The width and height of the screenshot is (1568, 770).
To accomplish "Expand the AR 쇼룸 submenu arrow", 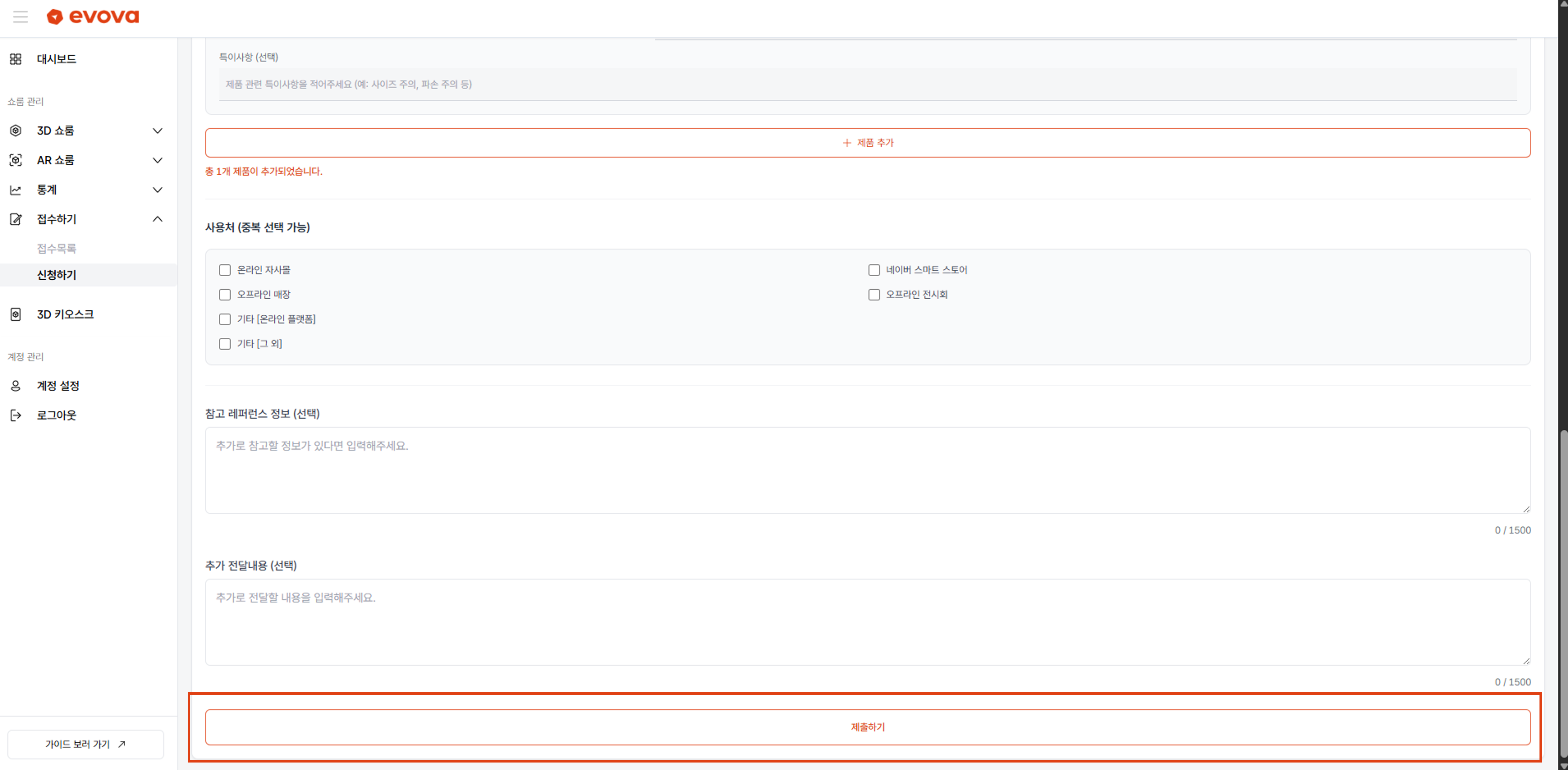I will coord(157,160).
